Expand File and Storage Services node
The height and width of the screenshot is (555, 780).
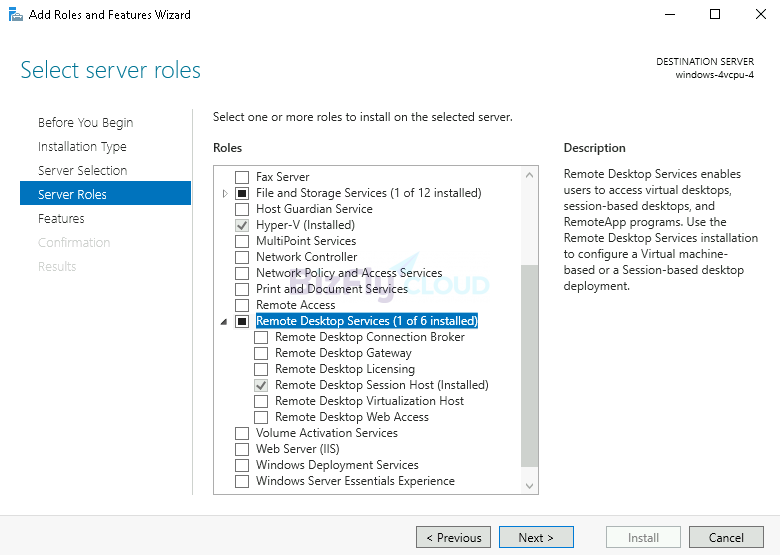[x=225, y=193]
